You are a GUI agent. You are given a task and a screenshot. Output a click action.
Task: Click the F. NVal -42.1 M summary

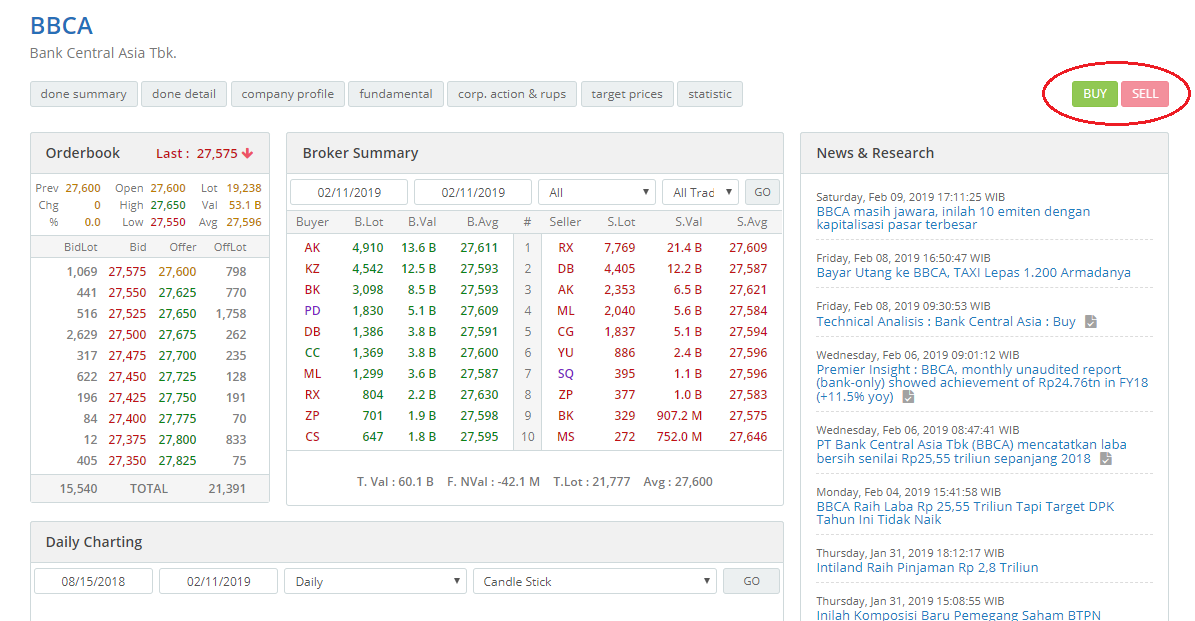coord(493,482)
